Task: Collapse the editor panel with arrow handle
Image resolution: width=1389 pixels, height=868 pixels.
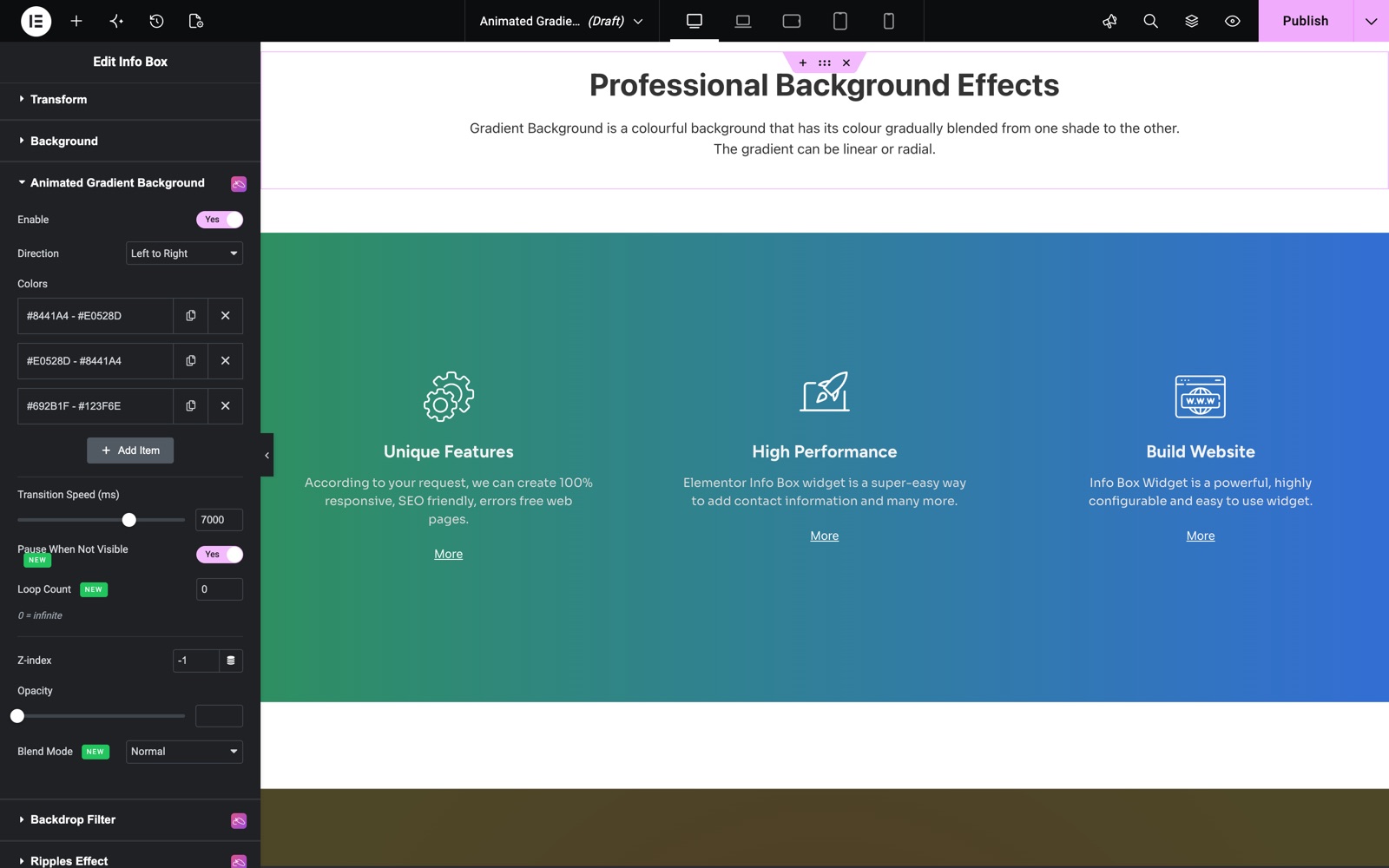Action: [x=267, y=455]
